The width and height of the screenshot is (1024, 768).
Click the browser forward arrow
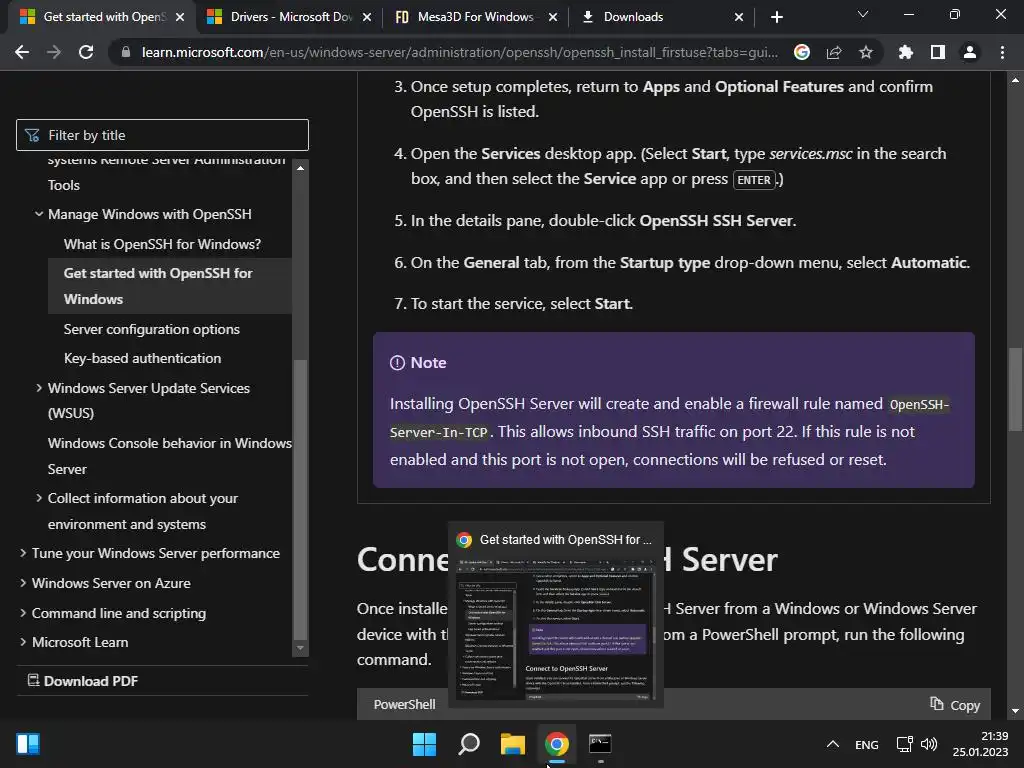click(x=54, y=52)
